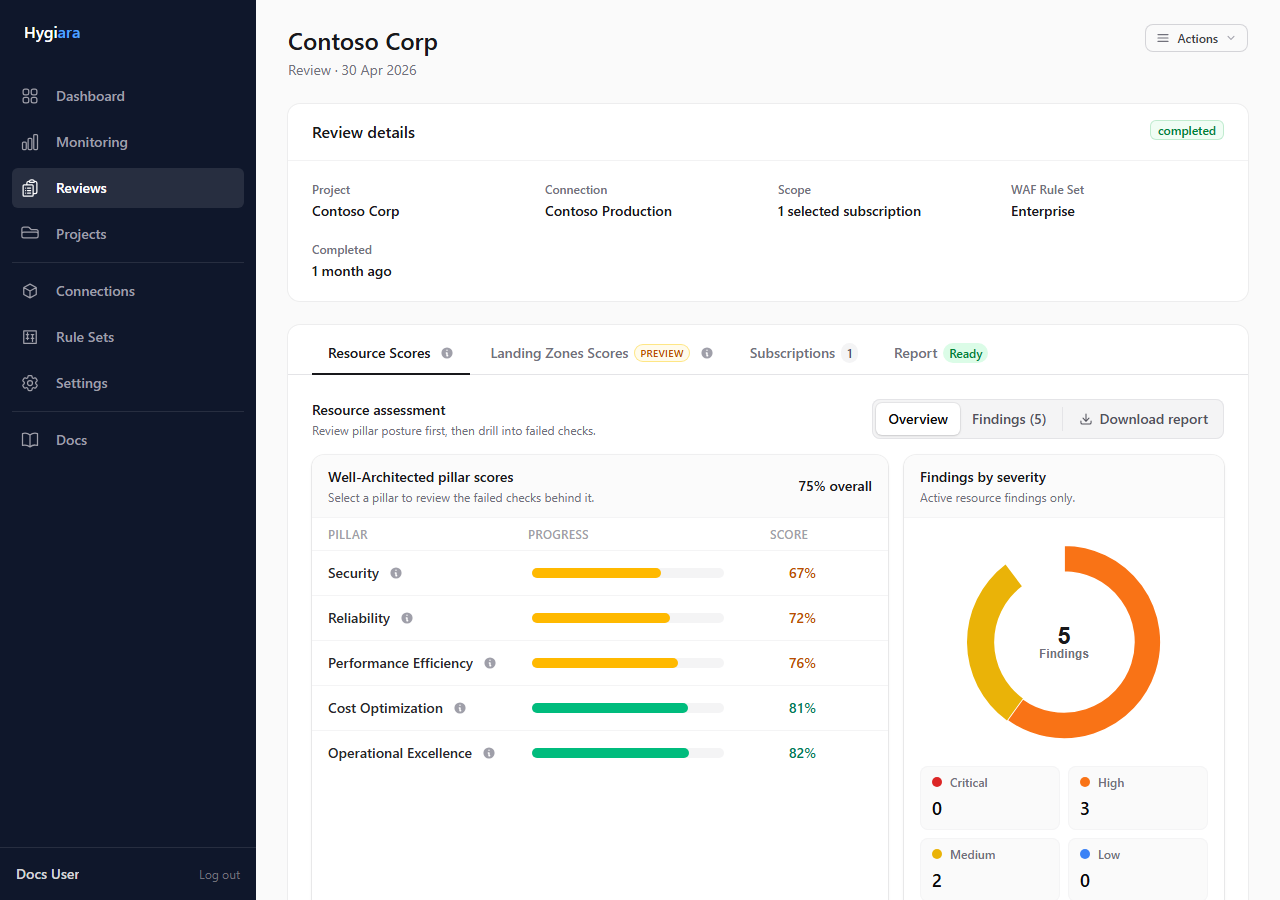Log out of the Docs User account

219,875
